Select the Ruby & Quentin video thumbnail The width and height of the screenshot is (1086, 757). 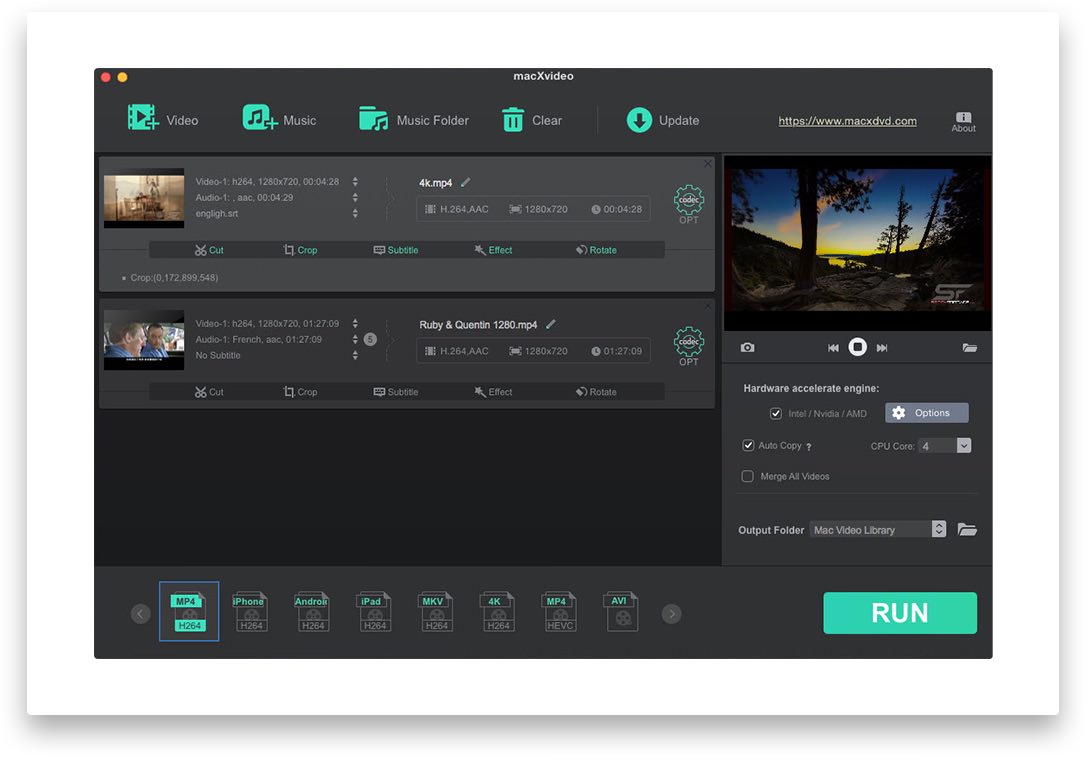pyautogui.click(x=144, y=340)
